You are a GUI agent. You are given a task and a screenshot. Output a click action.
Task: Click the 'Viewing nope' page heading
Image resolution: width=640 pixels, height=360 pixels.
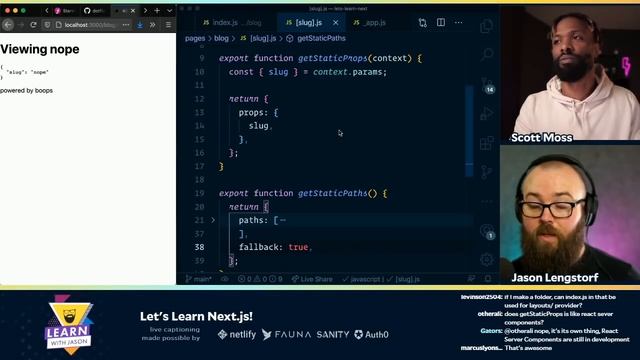coord(40,49)
